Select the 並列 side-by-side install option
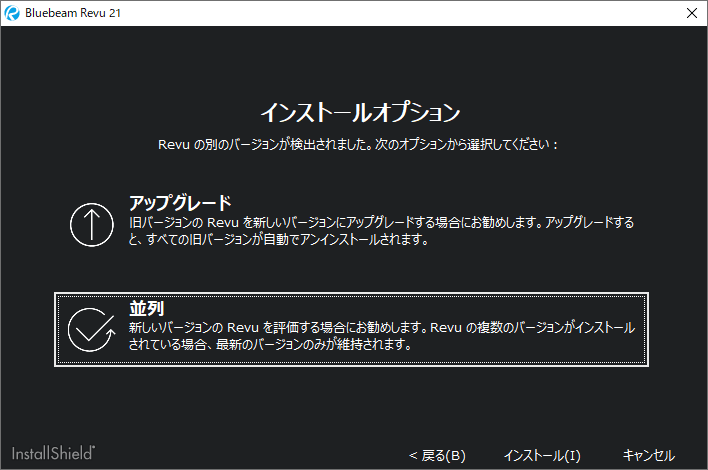 coord(351,330)
